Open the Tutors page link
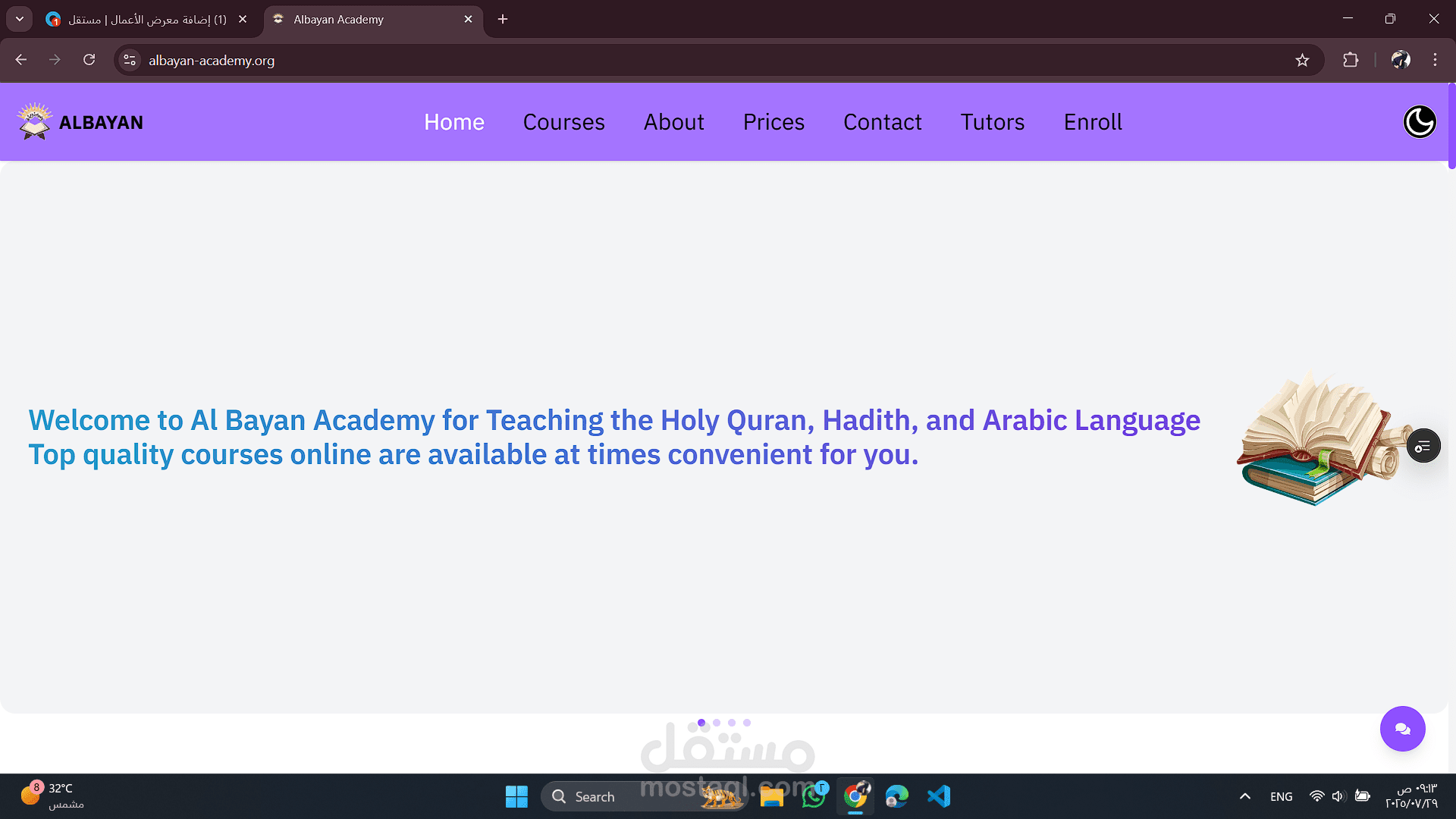The height and width of the screenshot is (819, 1456). coord(992,122)
